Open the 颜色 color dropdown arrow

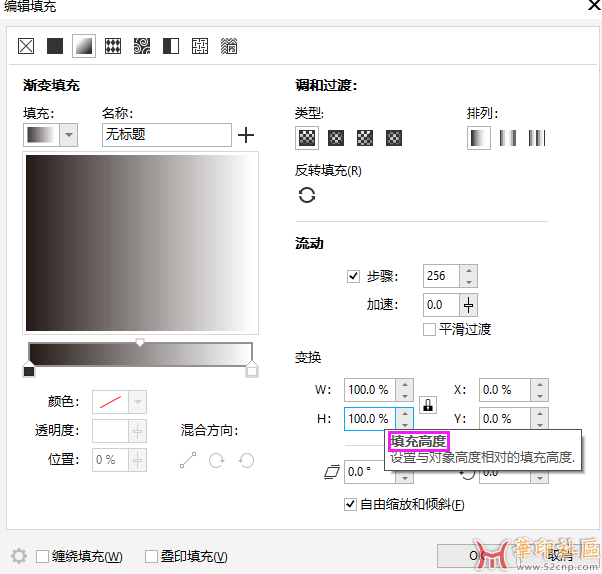pyautogui.click(x=138, y=402)
